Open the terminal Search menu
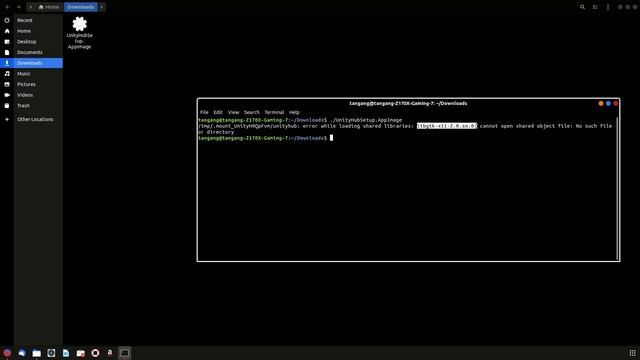Screen dimensions: 640x360 (251, 112)
